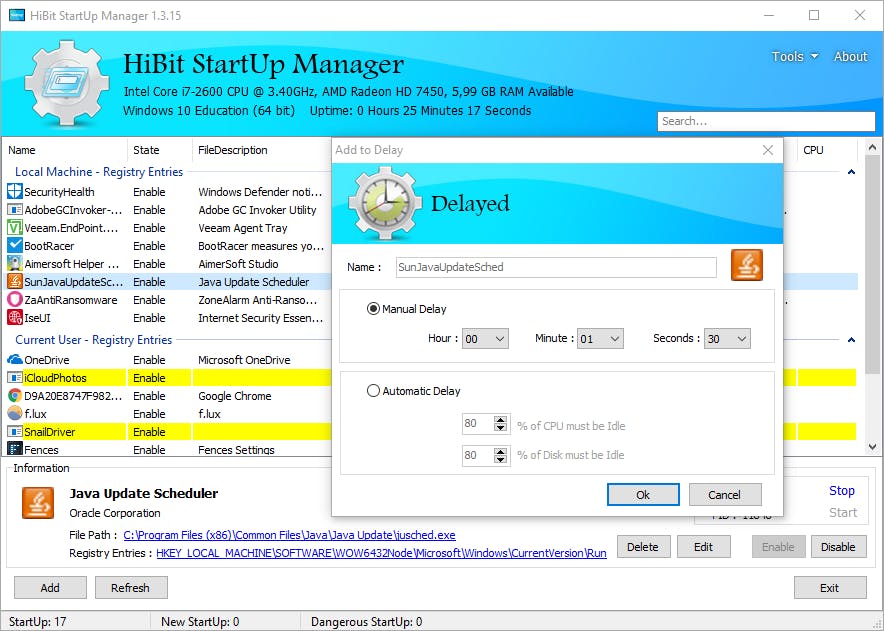The image size is (884, 631).
Task: Click the ZaAntiRansomware icon
Action: (x=15, y=300)
